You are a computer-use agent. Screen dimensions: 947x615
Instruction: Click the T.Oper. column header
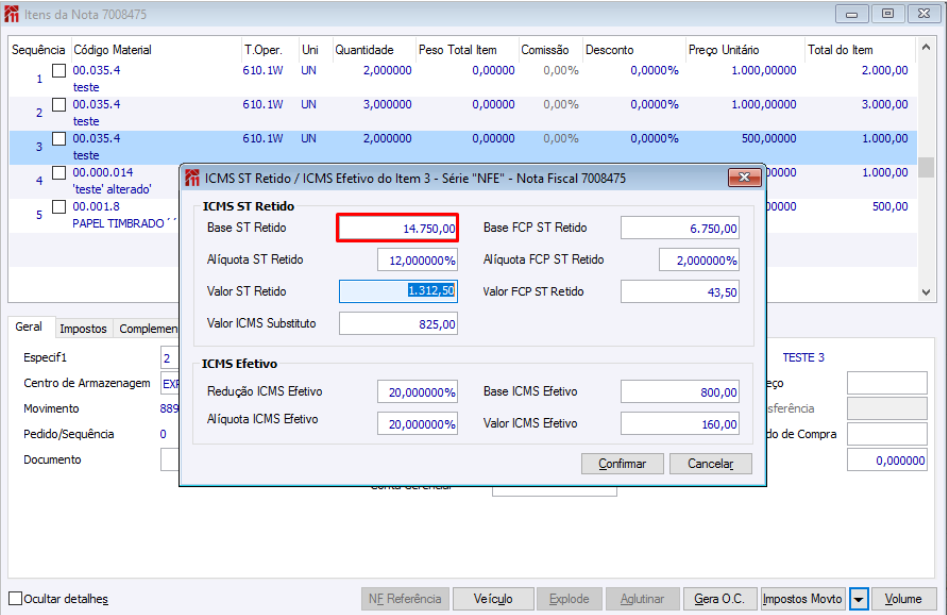(263, 50)
